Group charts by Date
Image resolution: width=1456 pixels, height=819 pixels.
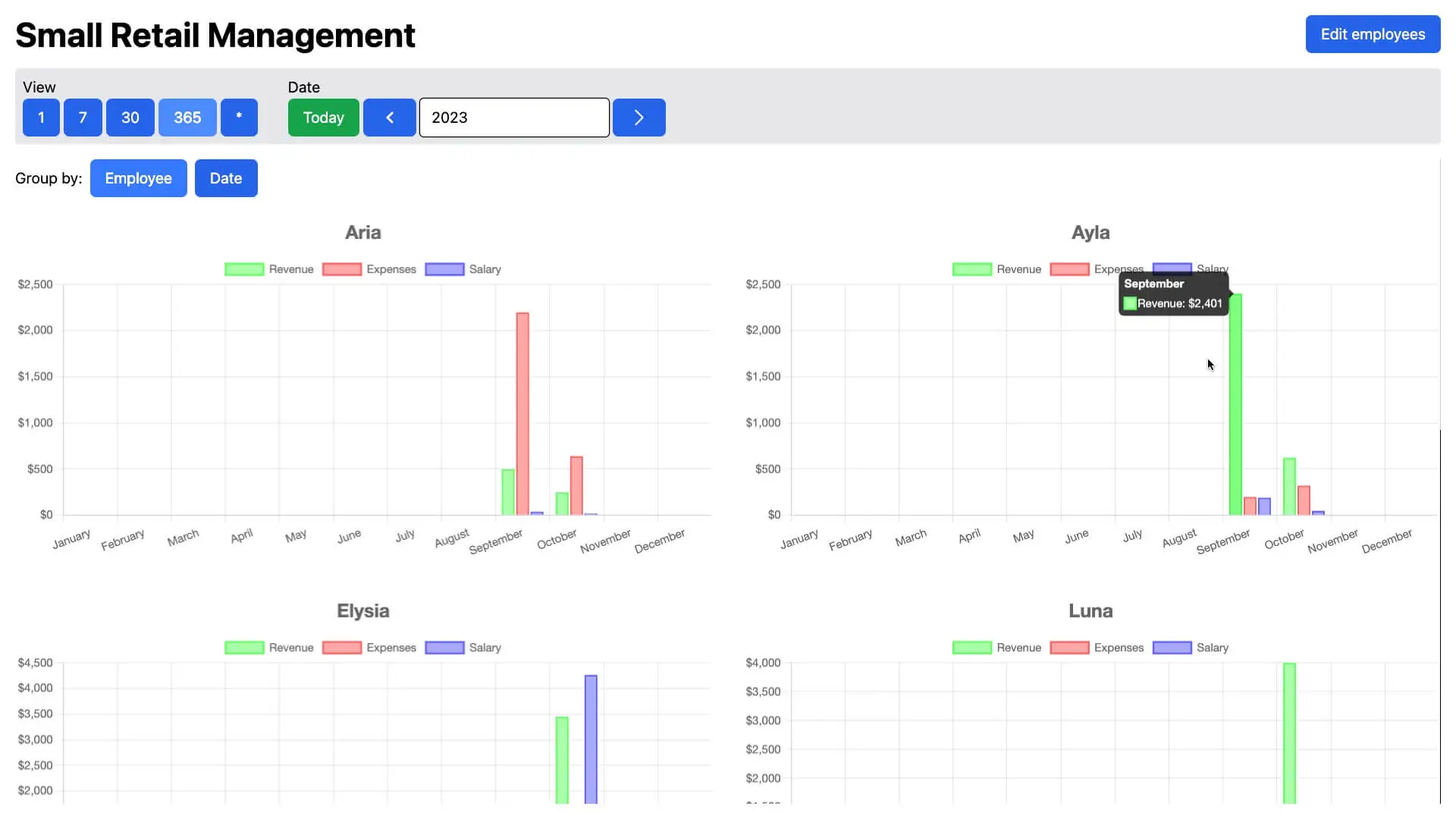point(225,178)
